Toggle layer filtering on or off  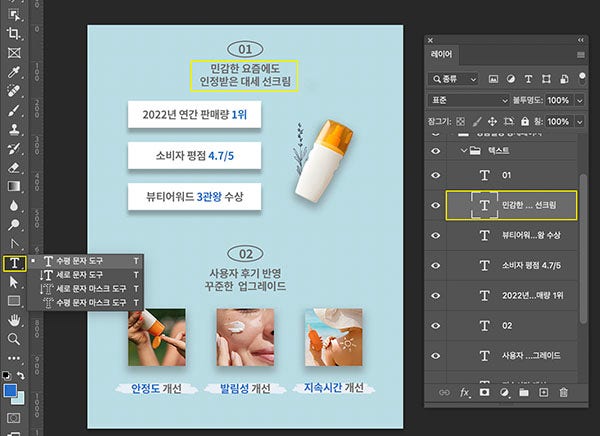click(x=582, y=78)
